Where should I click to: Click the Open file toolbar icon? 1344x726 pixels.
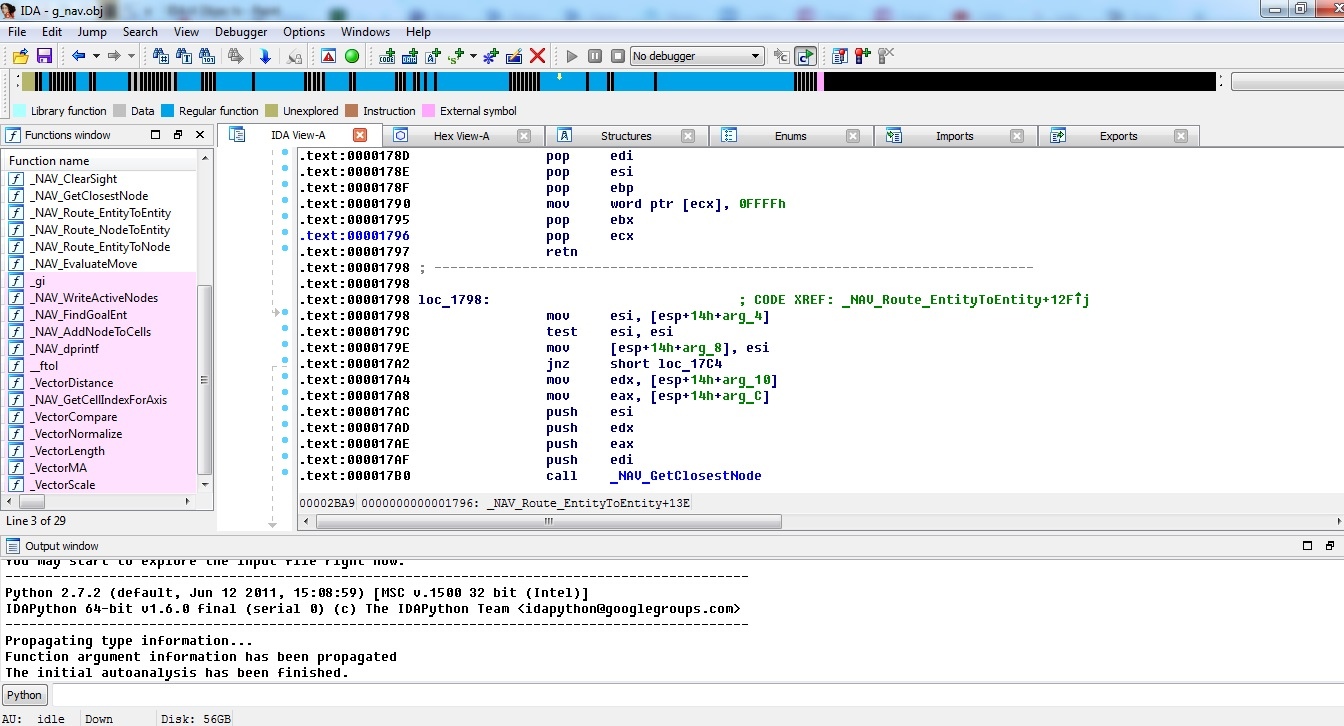coord(20,56)
